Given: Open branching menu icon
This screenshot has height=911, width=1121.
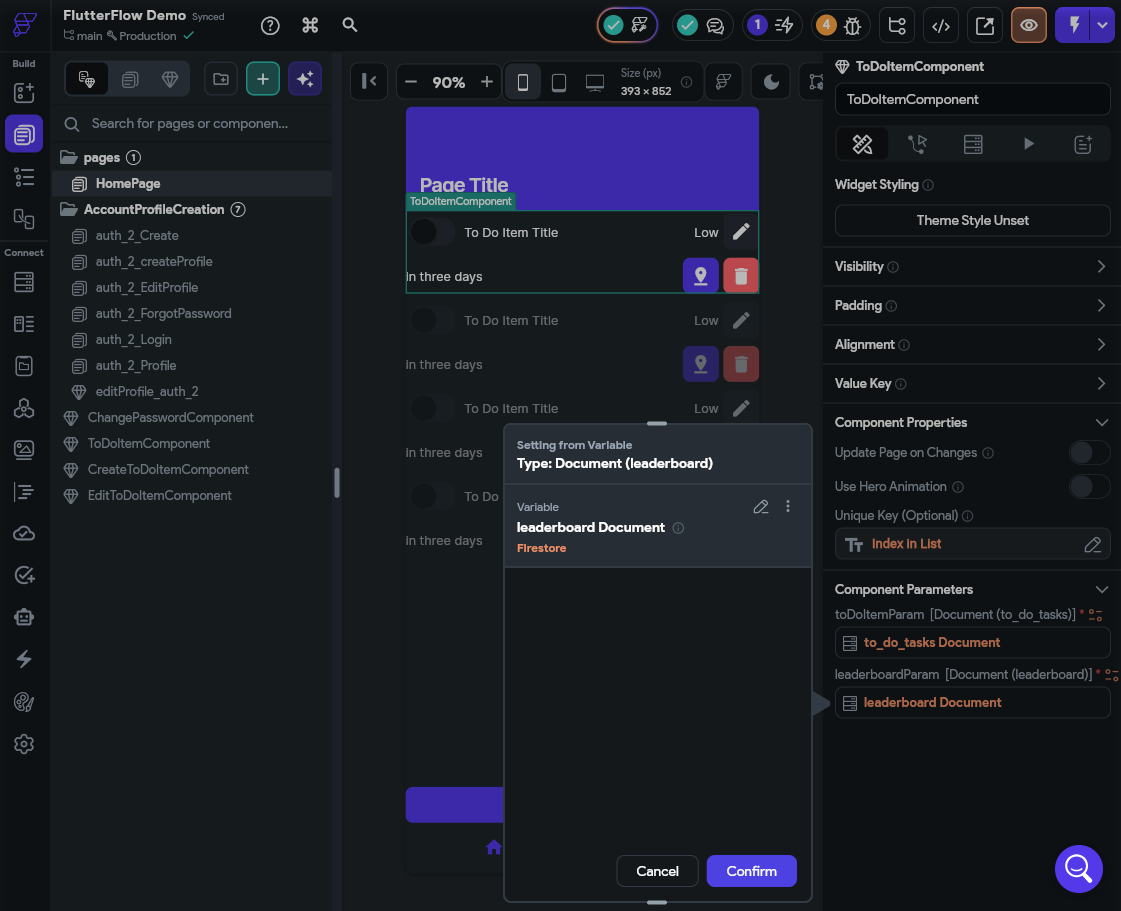Looking at the screenshot, I should [x=897, y=26].
